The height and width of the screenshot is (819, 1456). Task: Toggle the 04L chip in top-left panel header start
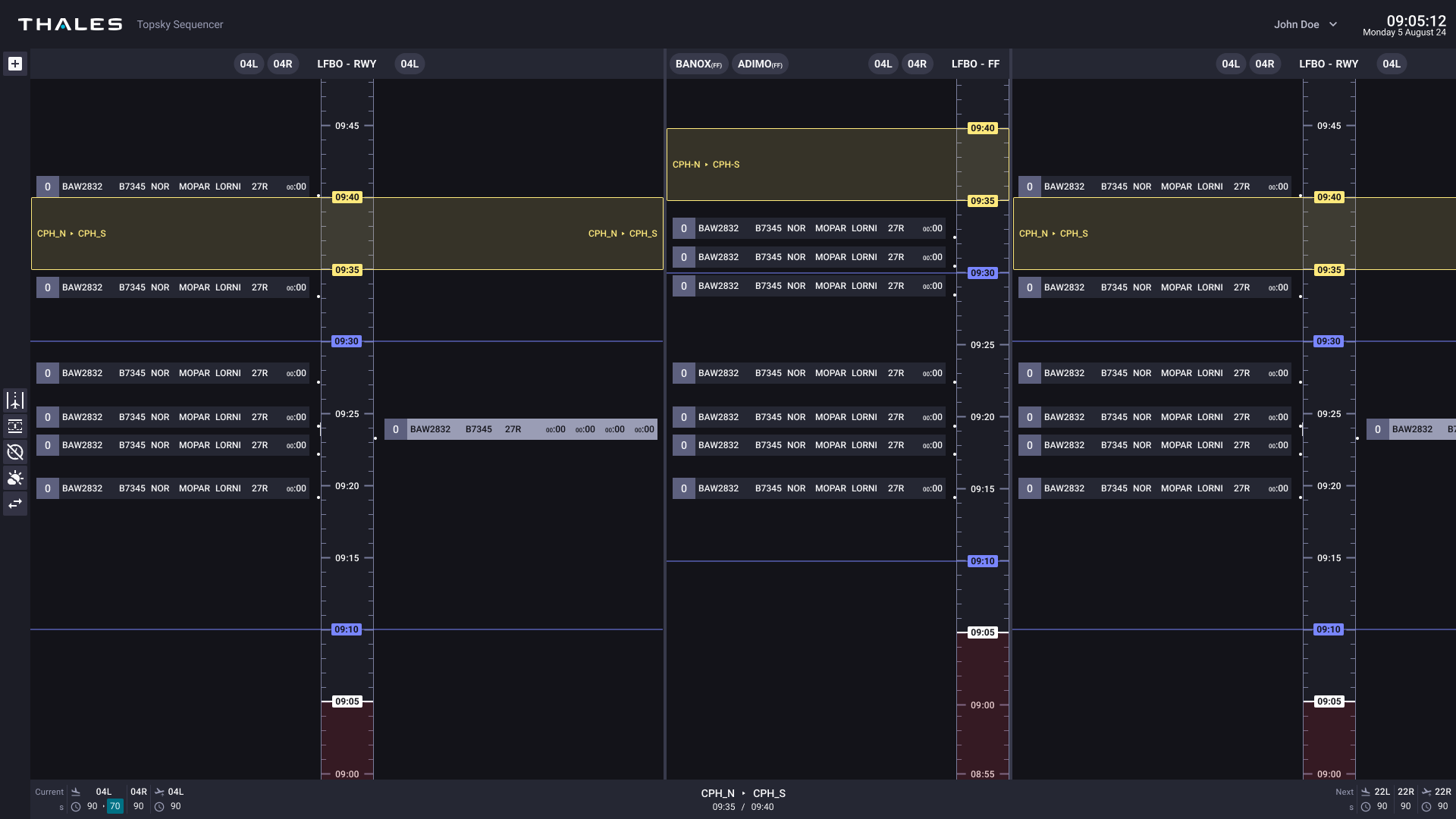pos(249,64)
